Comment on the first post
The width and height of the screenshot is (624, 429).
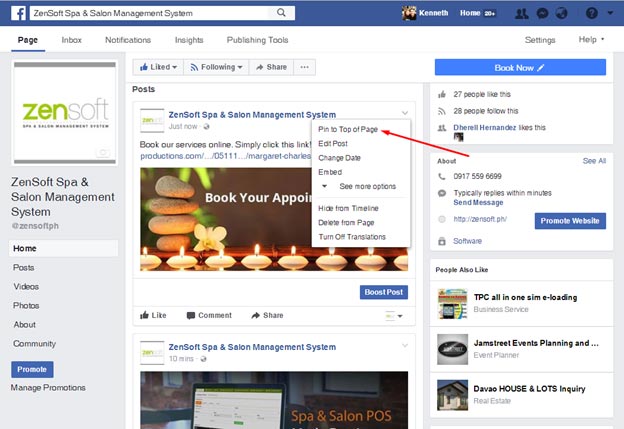(209, 315)
